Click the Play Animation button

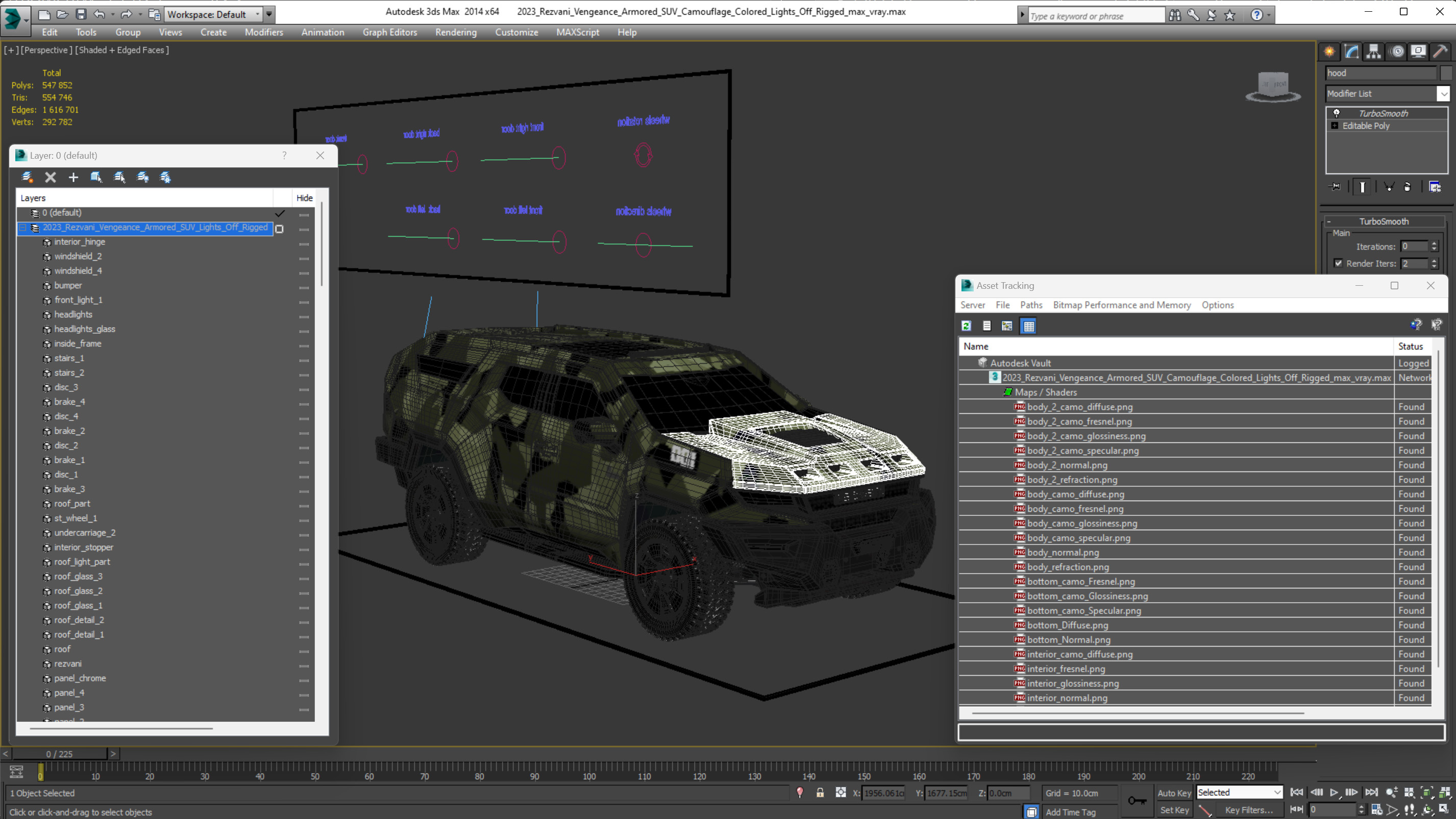(1335, 792)
